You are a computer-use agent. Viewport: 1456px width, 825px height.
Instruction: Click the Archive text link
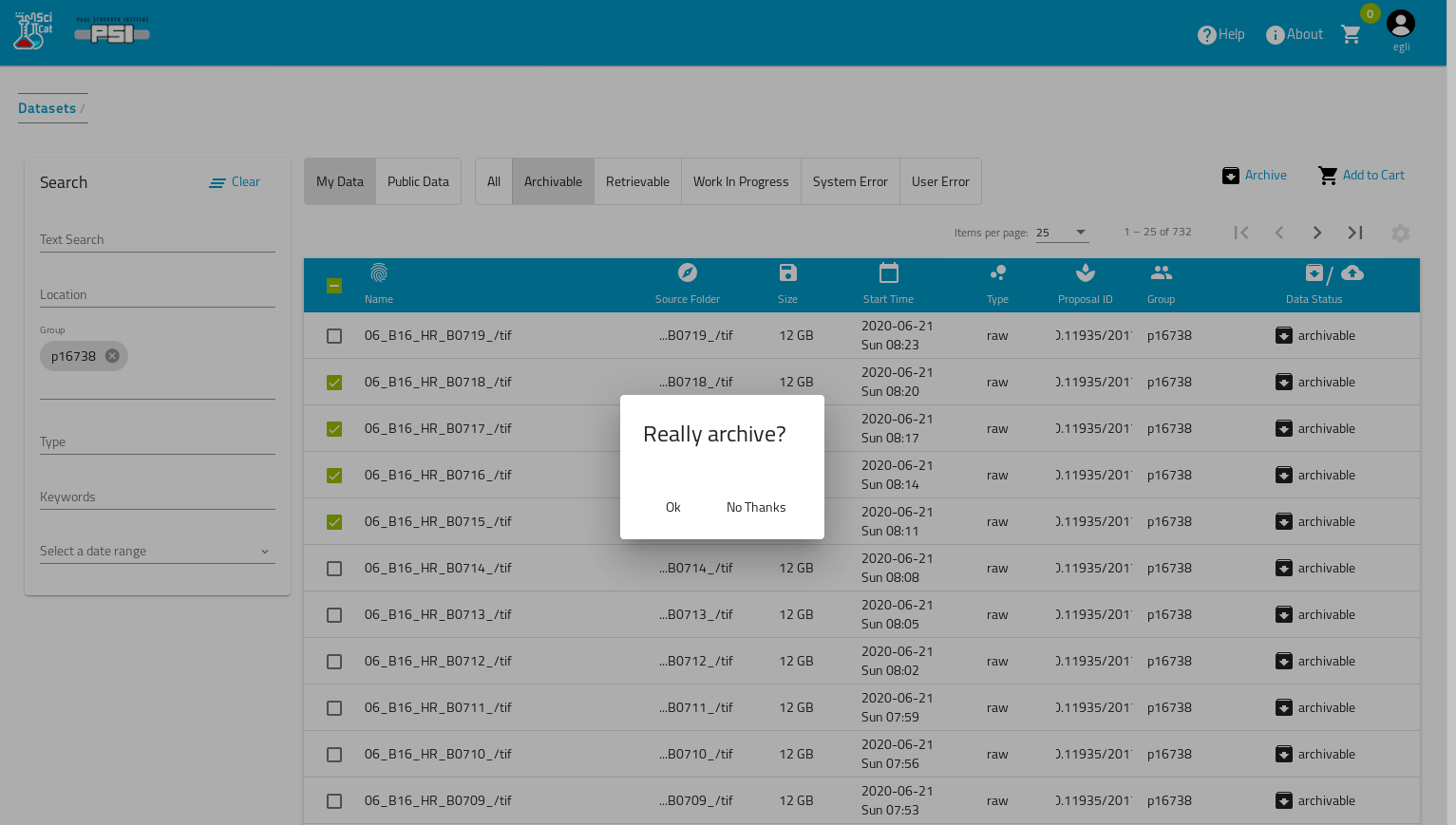[1266, 176]
